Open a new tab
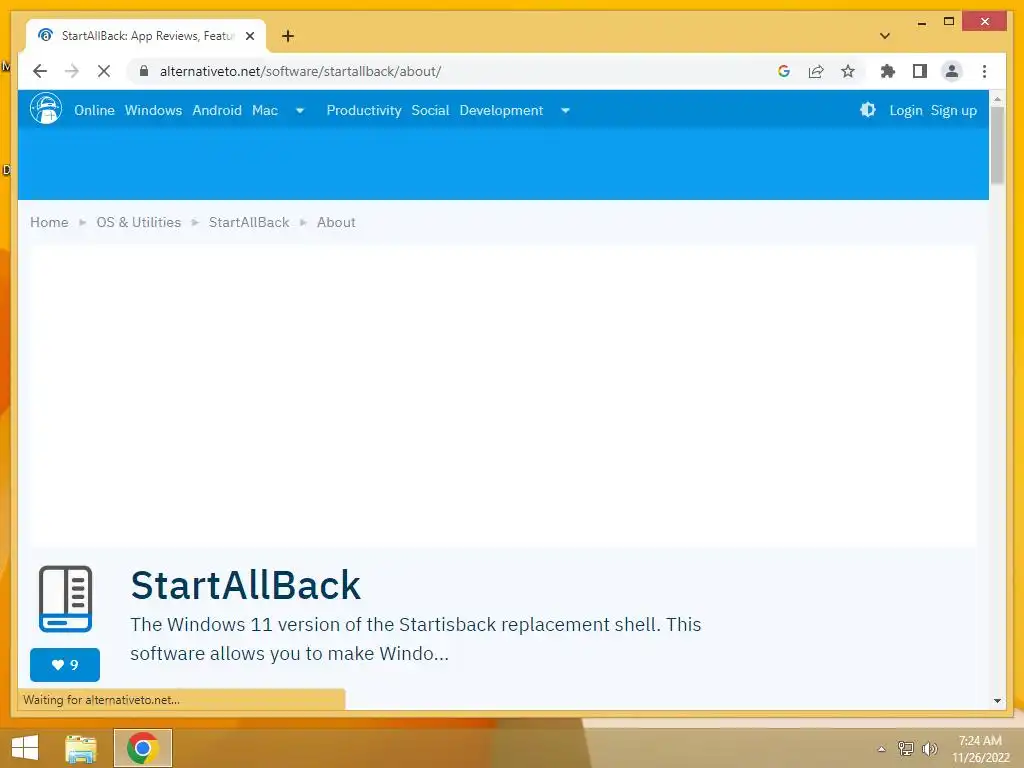1024x768 pixels. pos(288,36)
